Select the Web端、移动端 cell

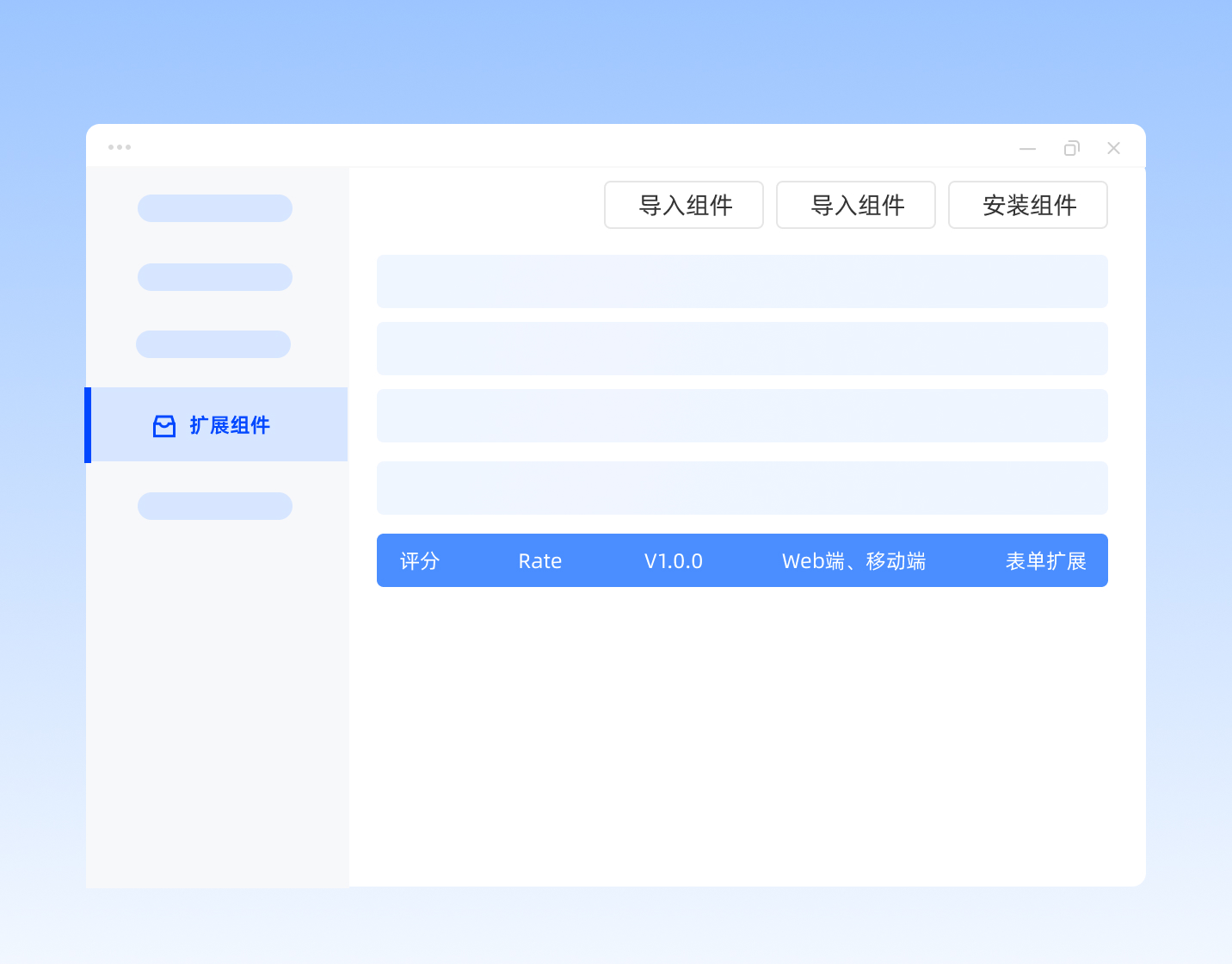(853, 561)
